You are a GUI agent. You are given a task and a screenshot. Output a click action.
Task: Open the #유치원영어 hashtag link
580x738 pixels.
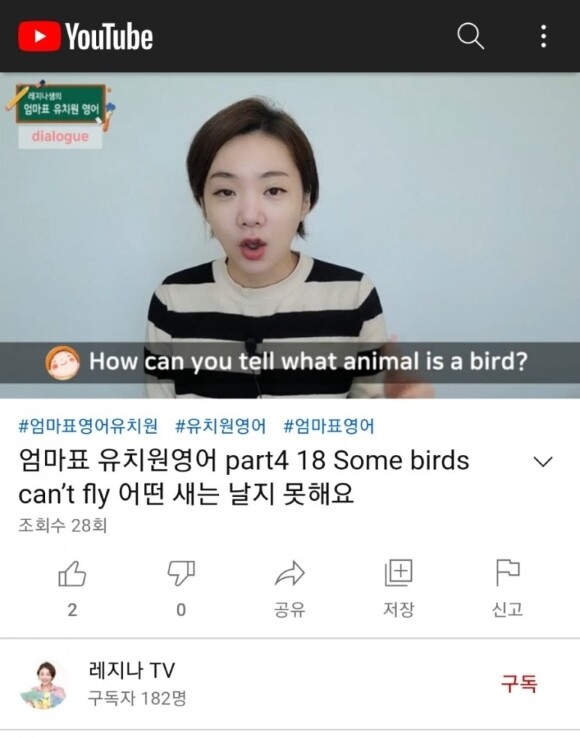(x=220, y=426)
